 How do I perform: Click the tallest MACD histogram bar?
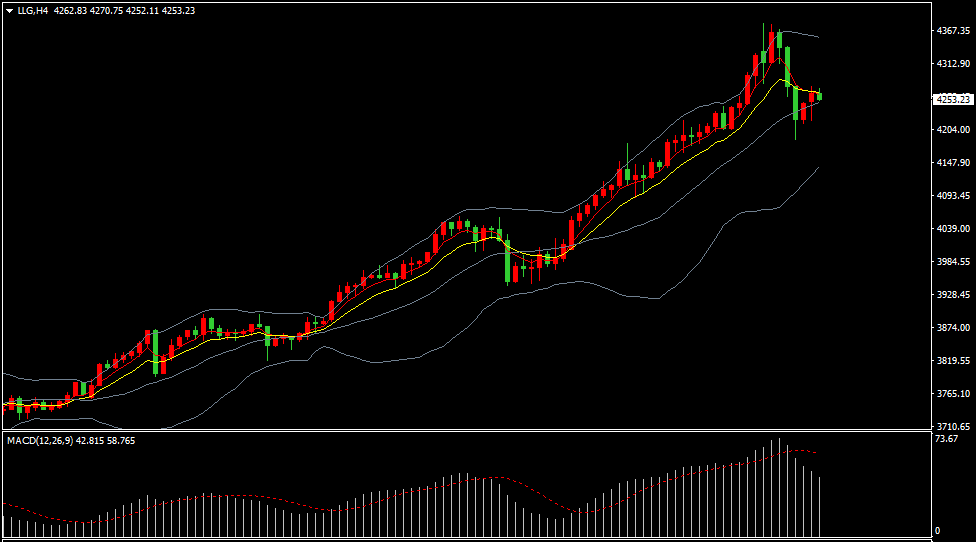778,490
